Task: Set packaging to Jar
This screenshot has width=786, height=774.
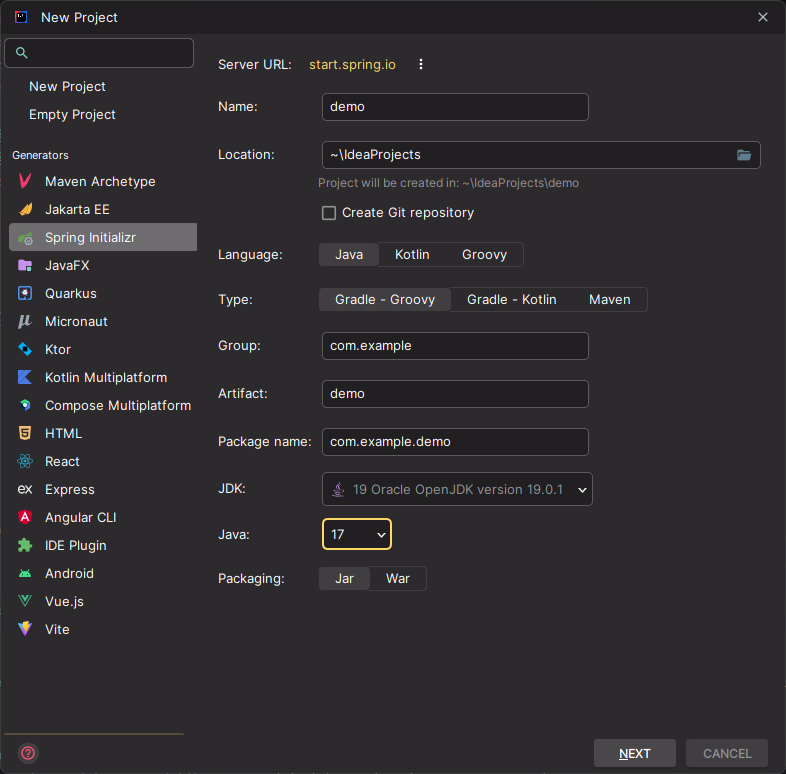Action: (x=344, y=578)
